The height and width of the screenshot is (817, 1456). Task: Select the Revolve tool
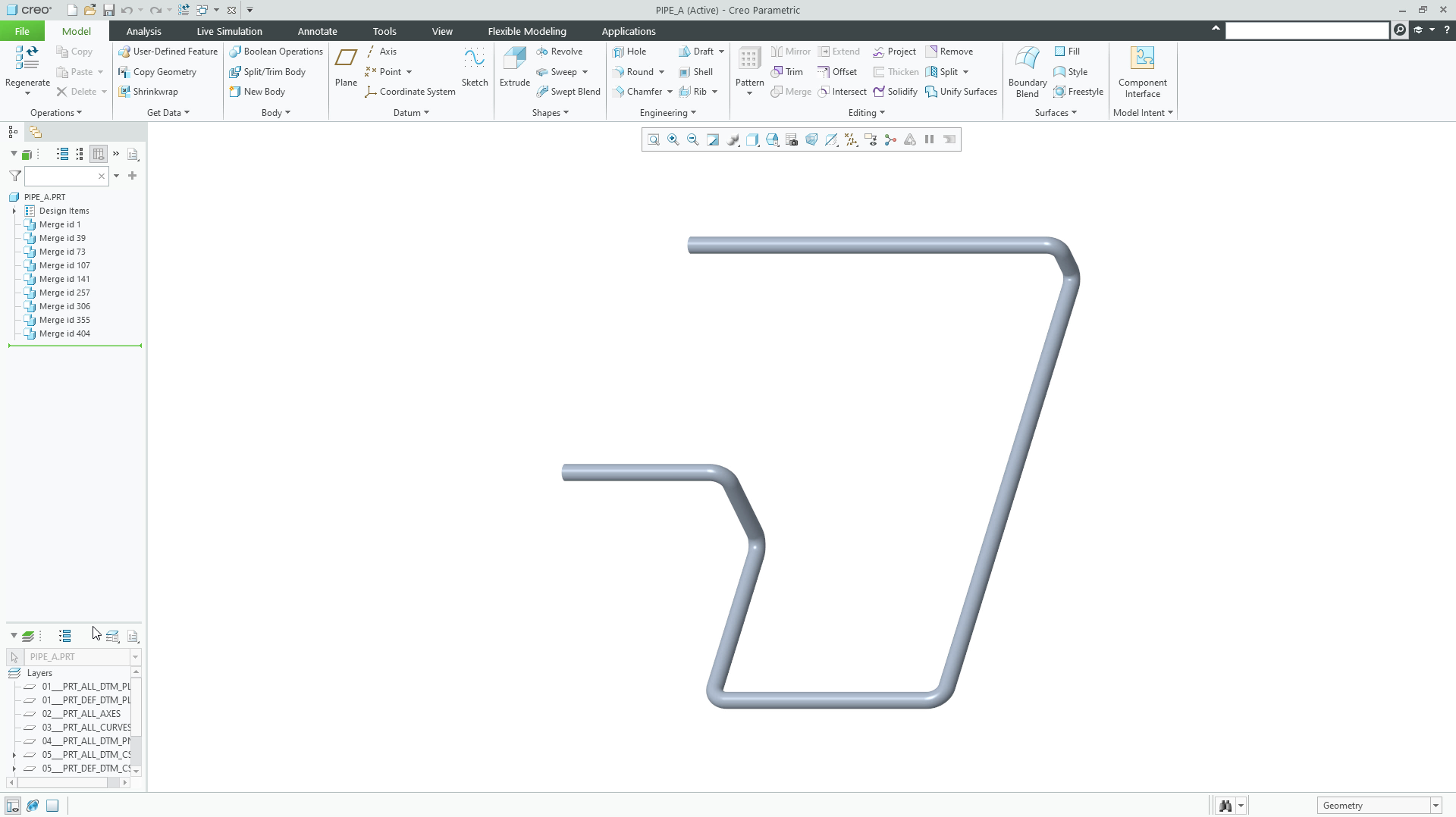[x=559, y=52]
